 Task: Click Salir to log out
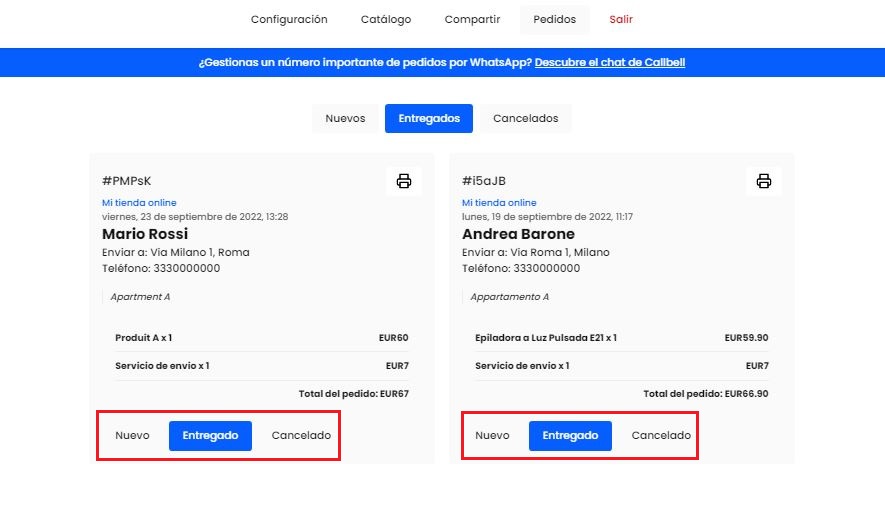coord(621,19)
